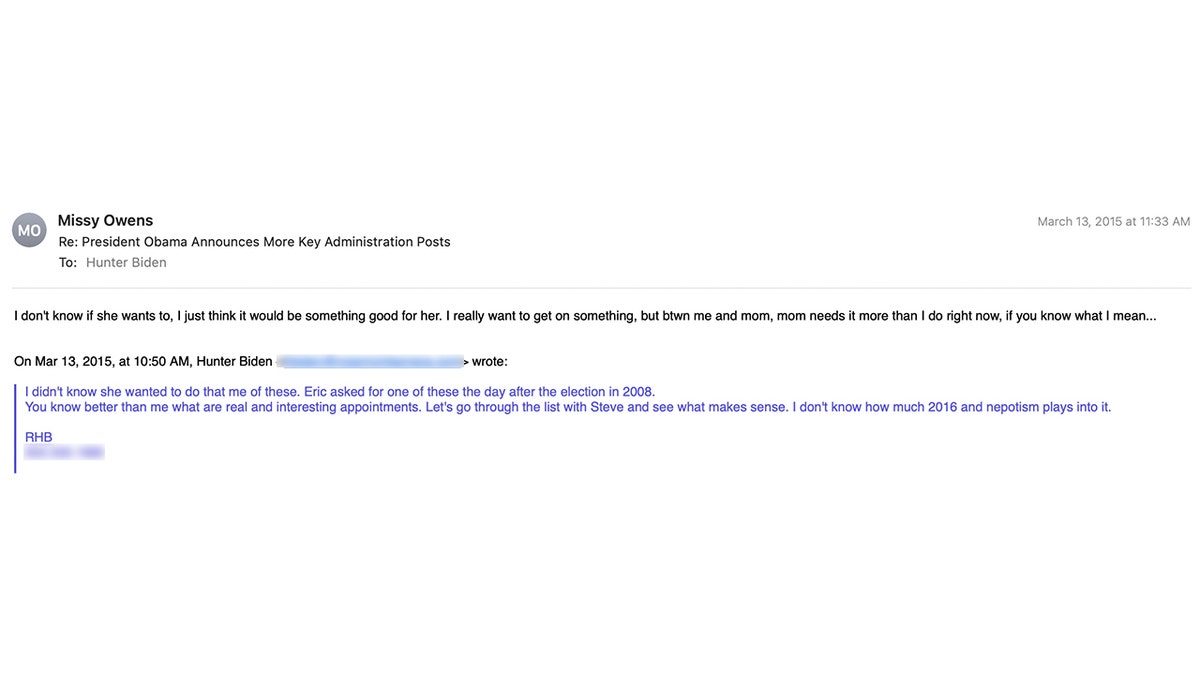Click the blurred email address after Hunter Biden

(x=370, y=361)
